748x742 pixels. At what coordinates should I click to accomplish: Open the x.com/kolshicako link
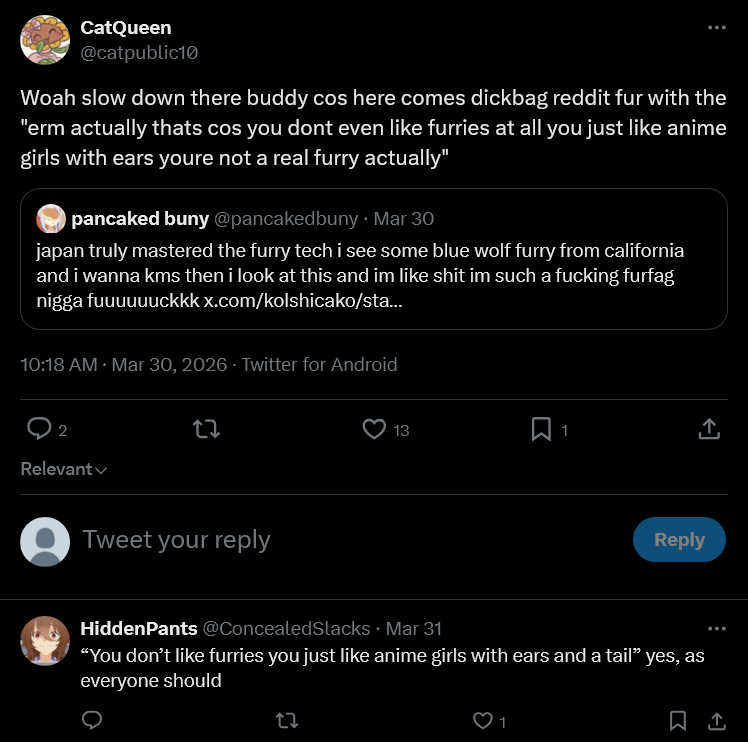(x=304, y=301)
